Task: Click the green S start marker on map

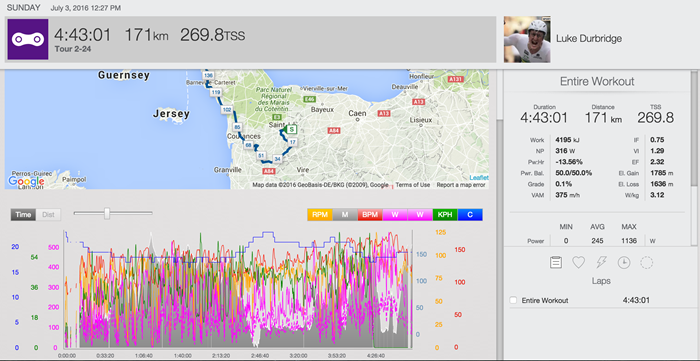Action: point(292,129)
